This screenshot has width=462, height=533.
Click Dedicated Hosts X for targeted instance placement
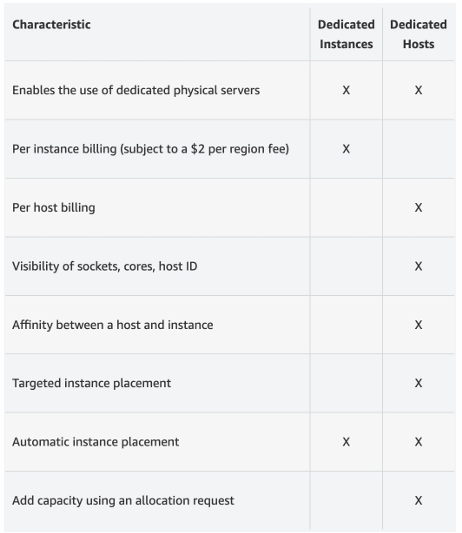coord(418,383)
